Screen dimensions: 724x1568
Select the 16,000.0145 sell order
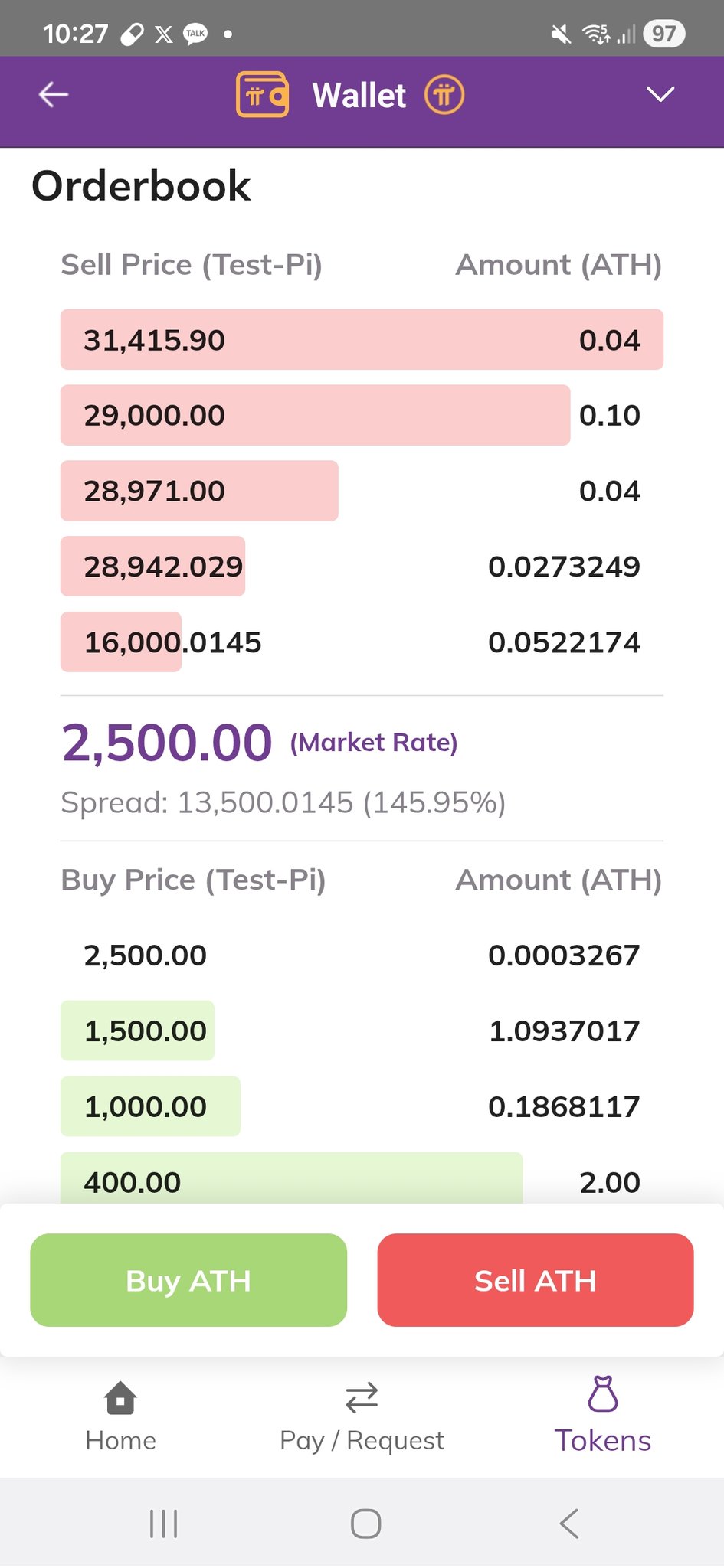tap(362, 642)
